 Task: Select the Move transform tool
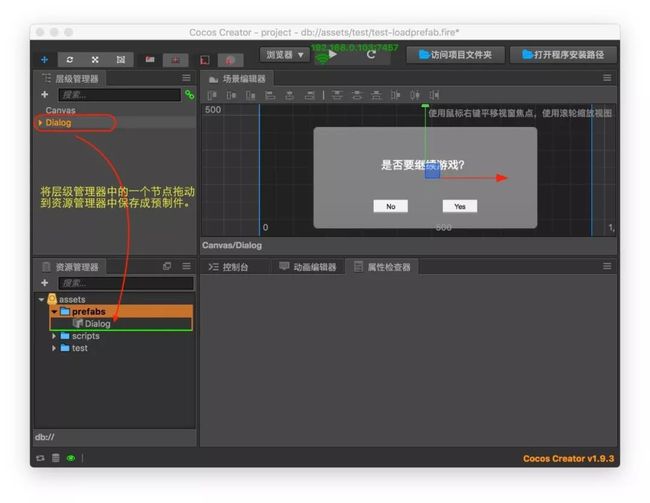pyautogui.click(x=44, y=60)
